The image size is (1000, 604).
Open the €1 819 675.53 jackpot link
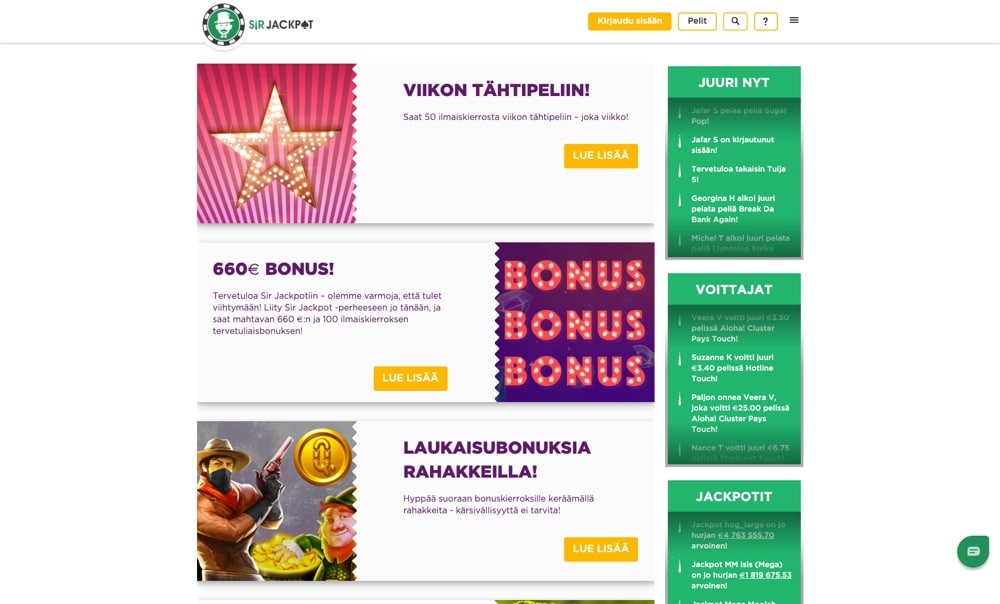(765, 575)
